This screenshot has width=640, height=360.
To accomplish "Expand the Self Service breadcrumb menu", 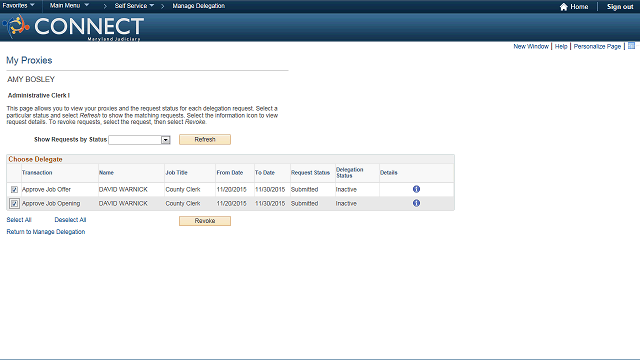I will (134, 6).
